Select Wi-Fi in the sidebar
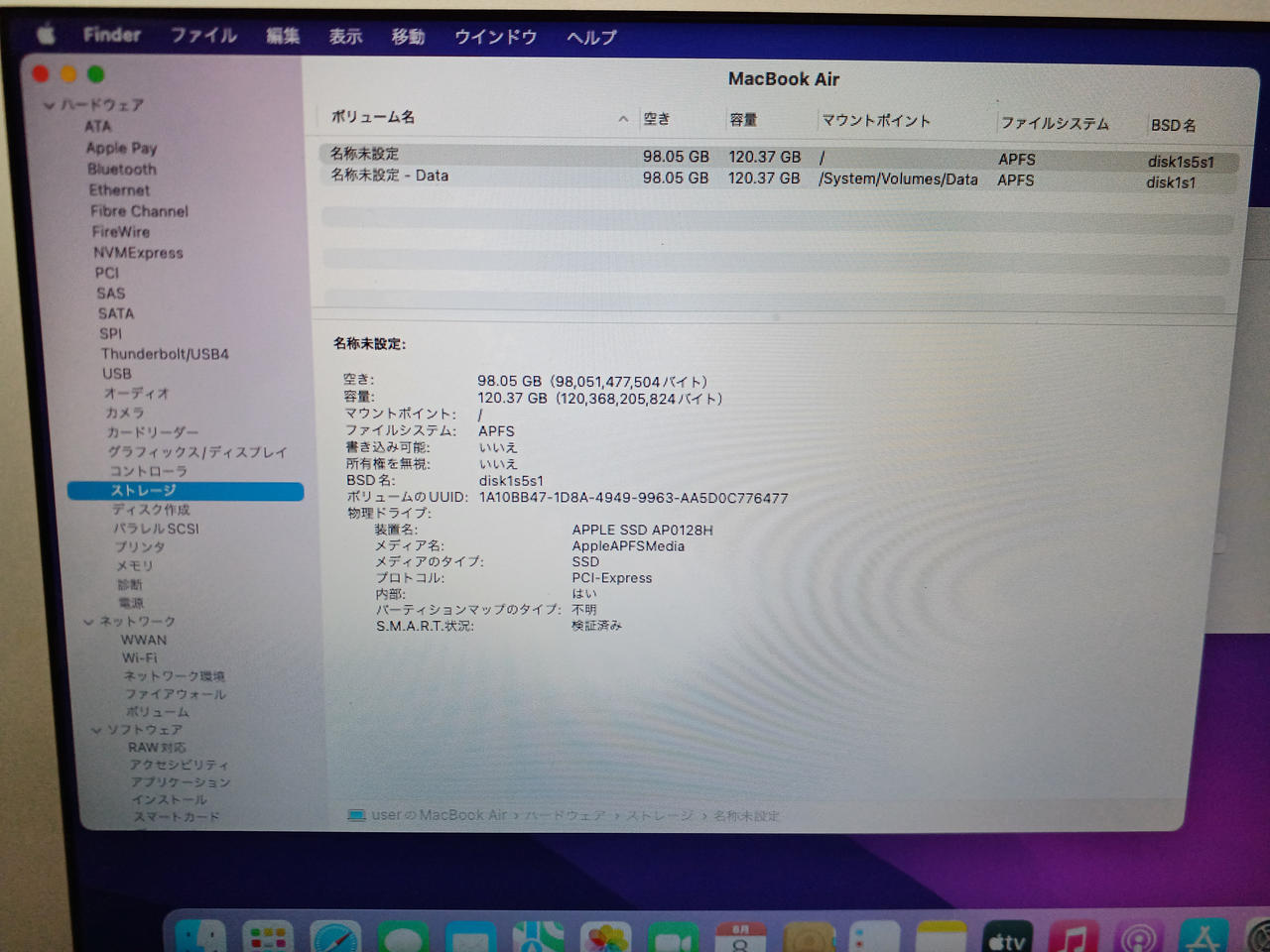Screen dimensions: 1270x952 coord(139,657)
